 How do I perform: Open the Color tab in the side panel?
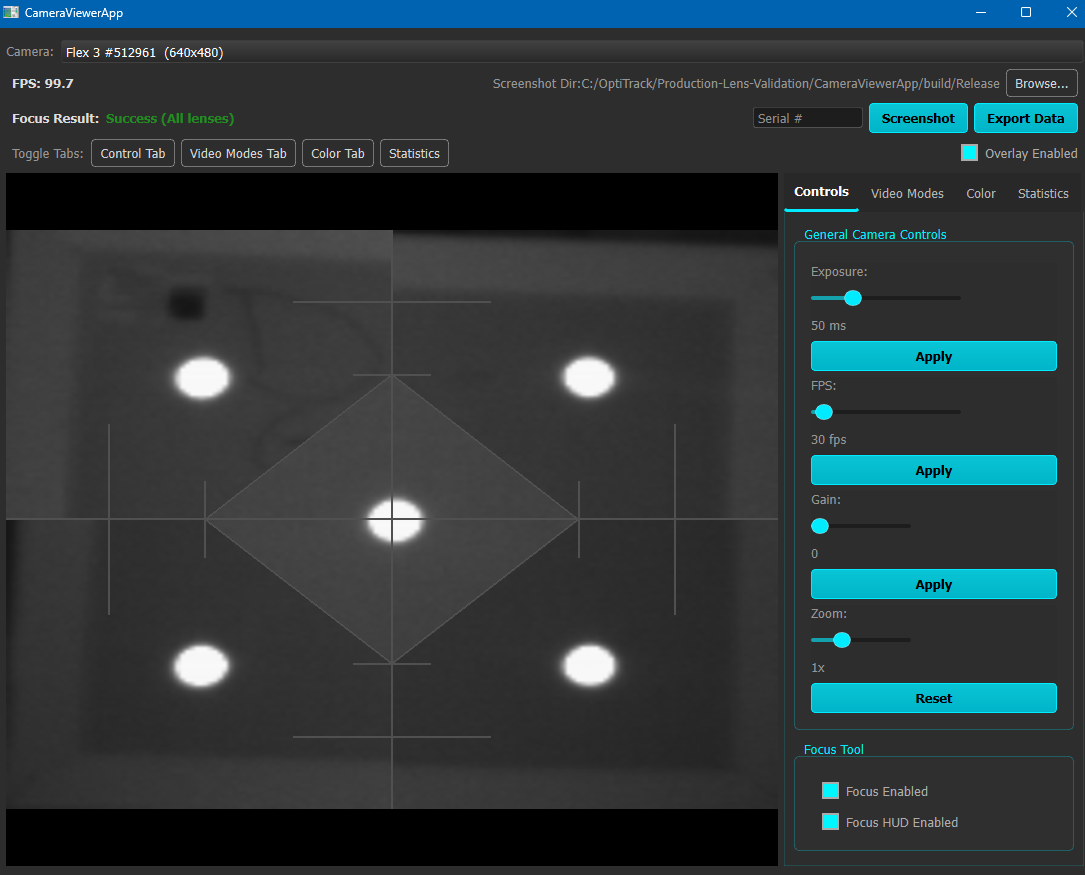tap(980, 193)
